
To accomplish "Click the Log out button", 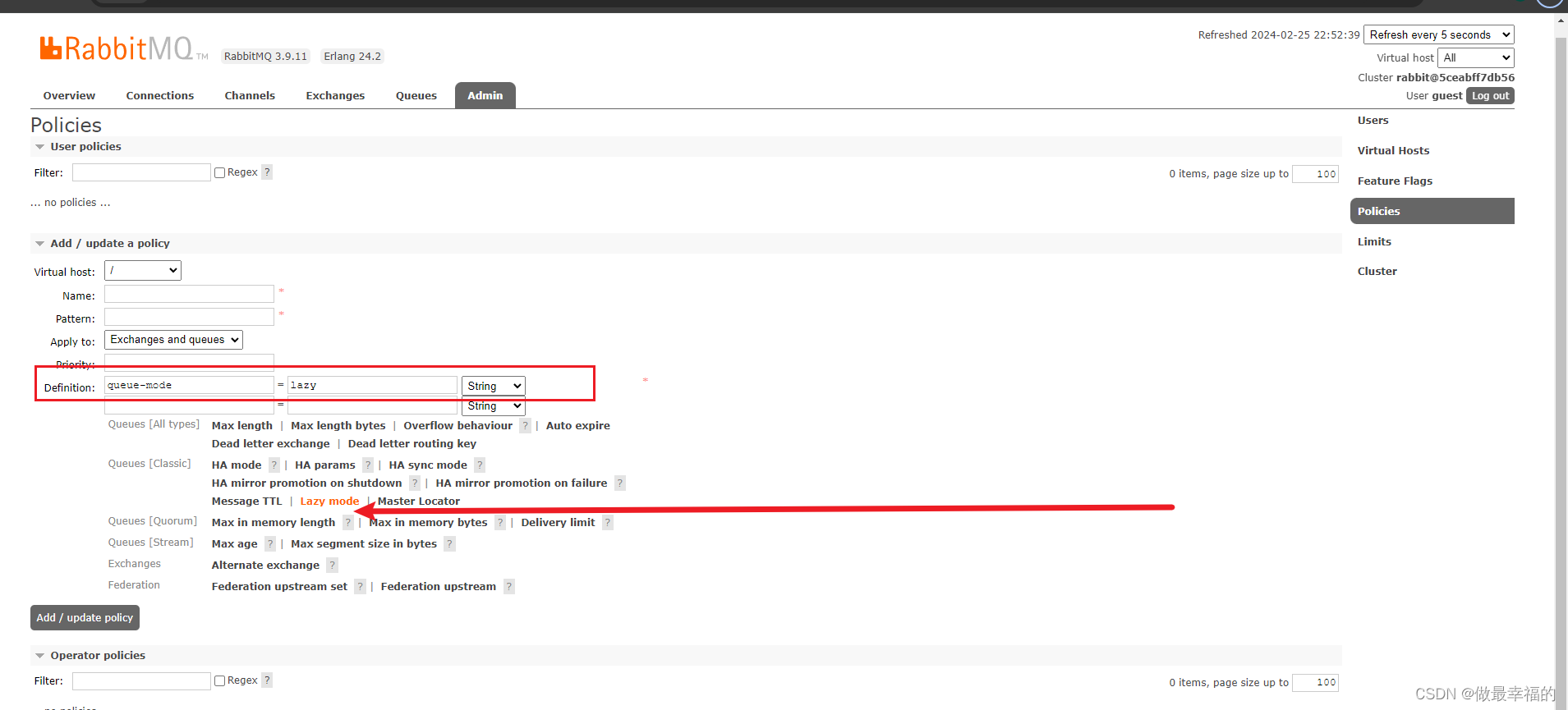I will [1490, 96].
